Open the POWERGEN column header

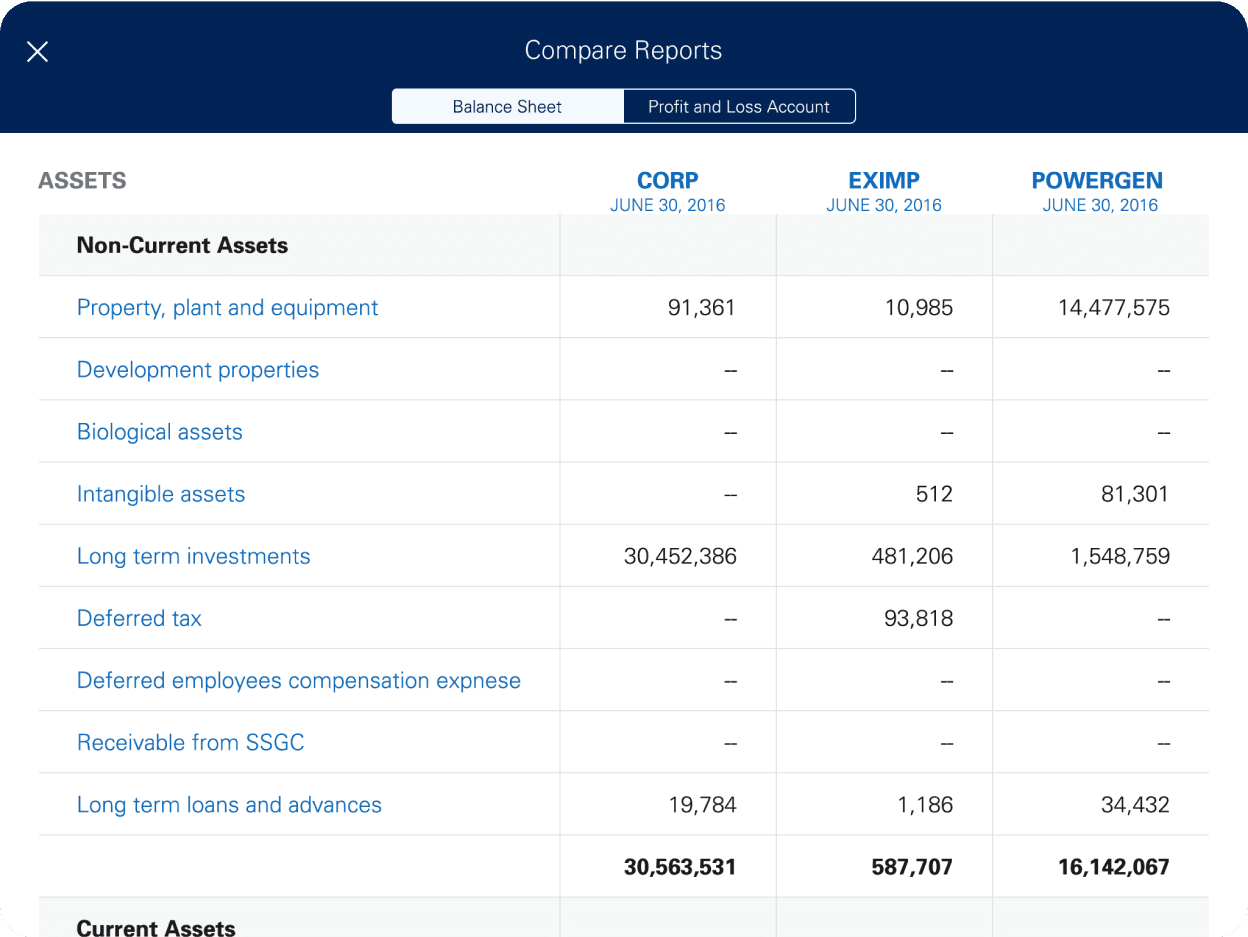coord(1097,181)
